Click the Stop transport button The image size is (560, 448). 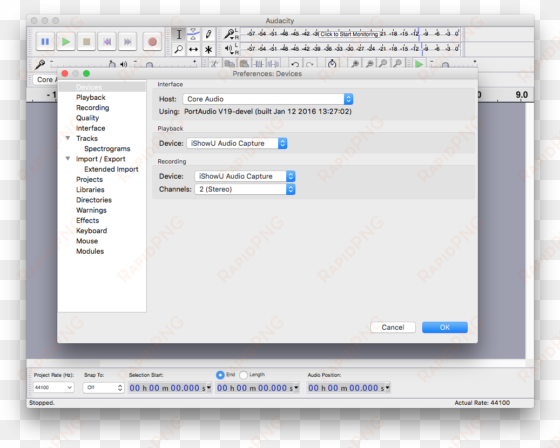tap(86, 42)
